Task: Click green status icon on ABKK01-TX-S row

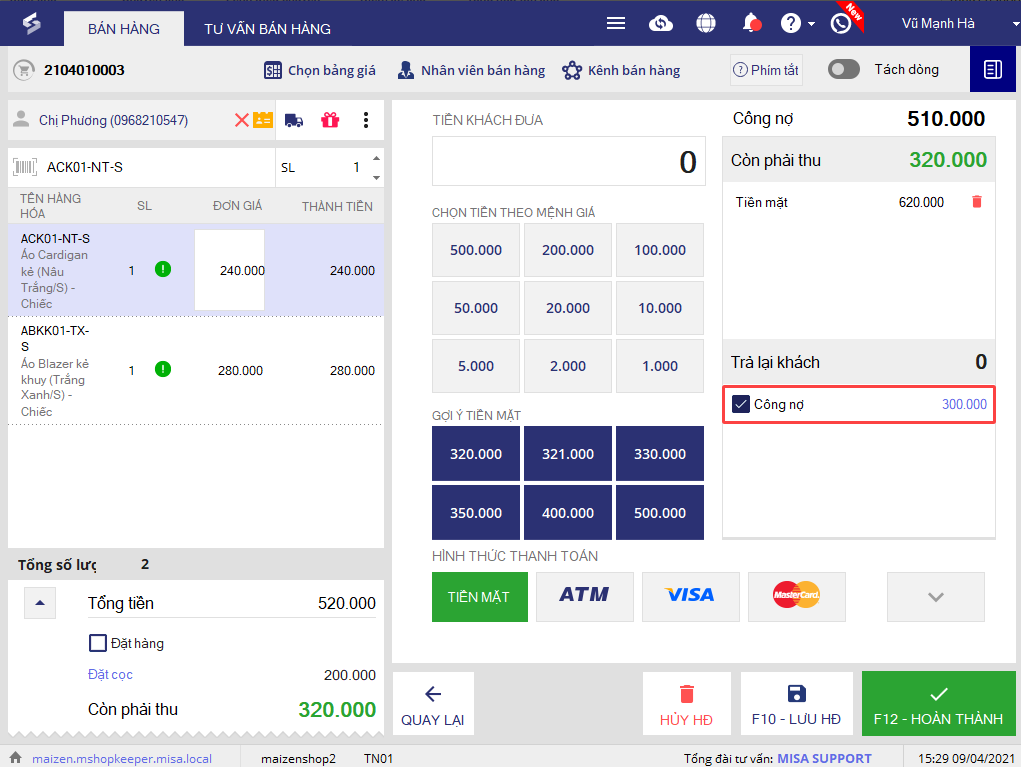Action: point(163,369)
